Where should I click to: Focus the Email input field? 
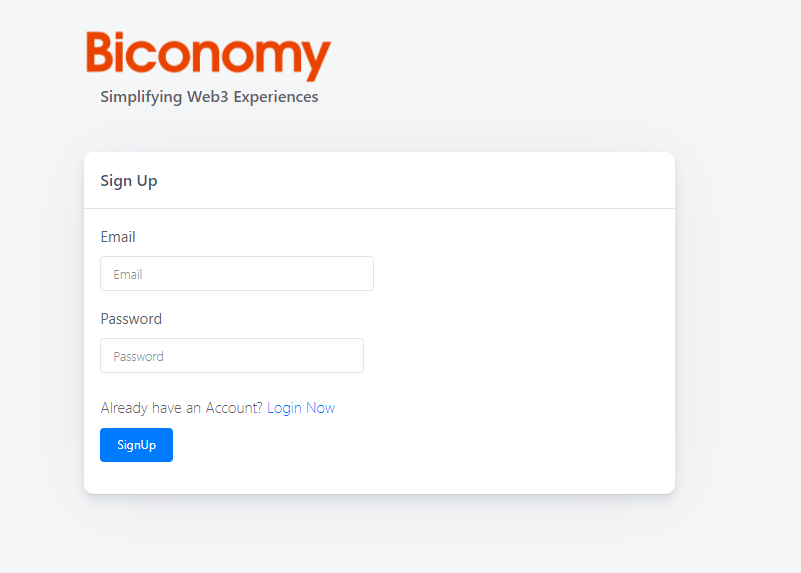(237, 274)
